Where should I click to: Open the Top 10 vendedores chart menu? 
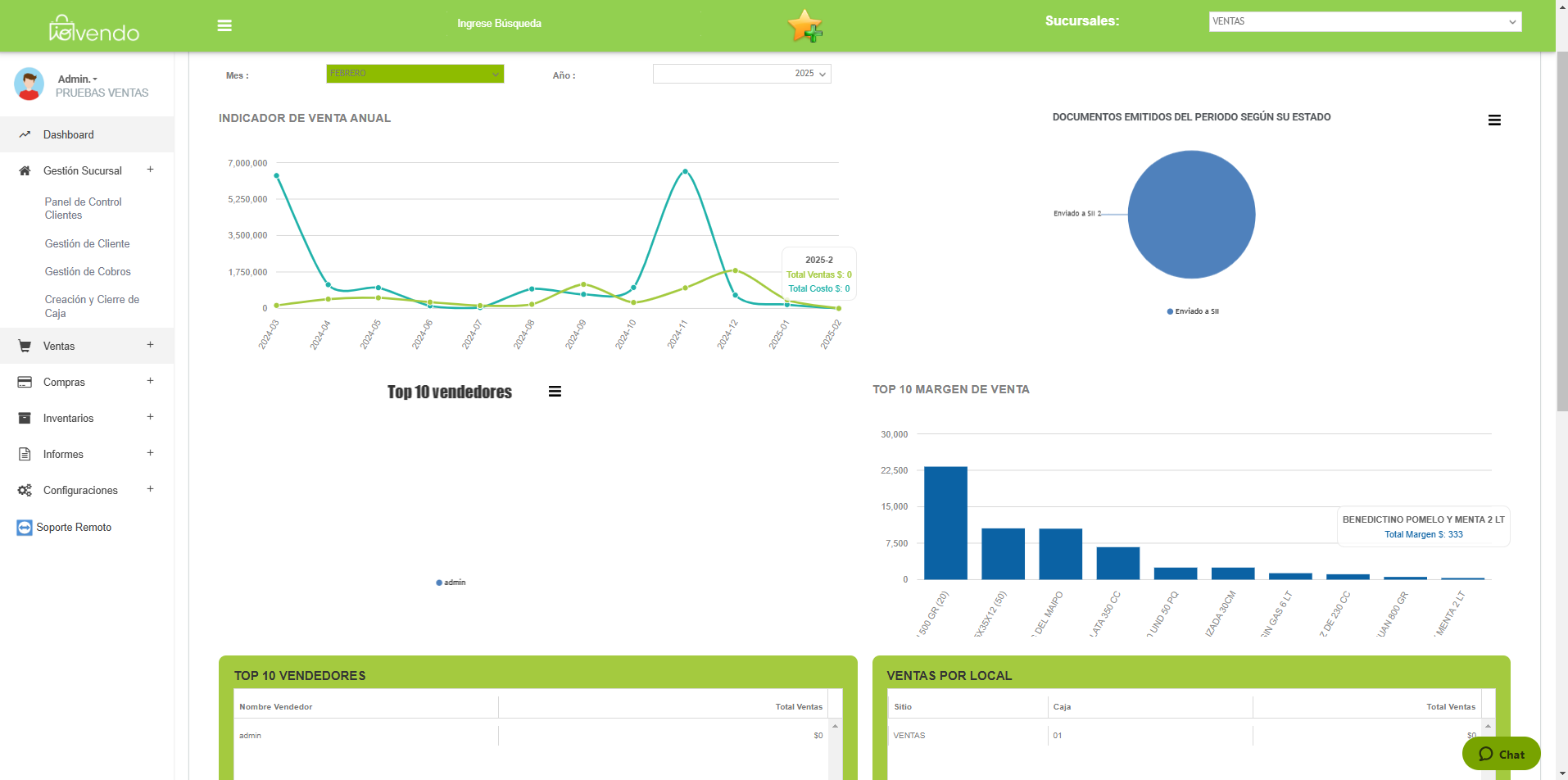[x=555, y=392]
